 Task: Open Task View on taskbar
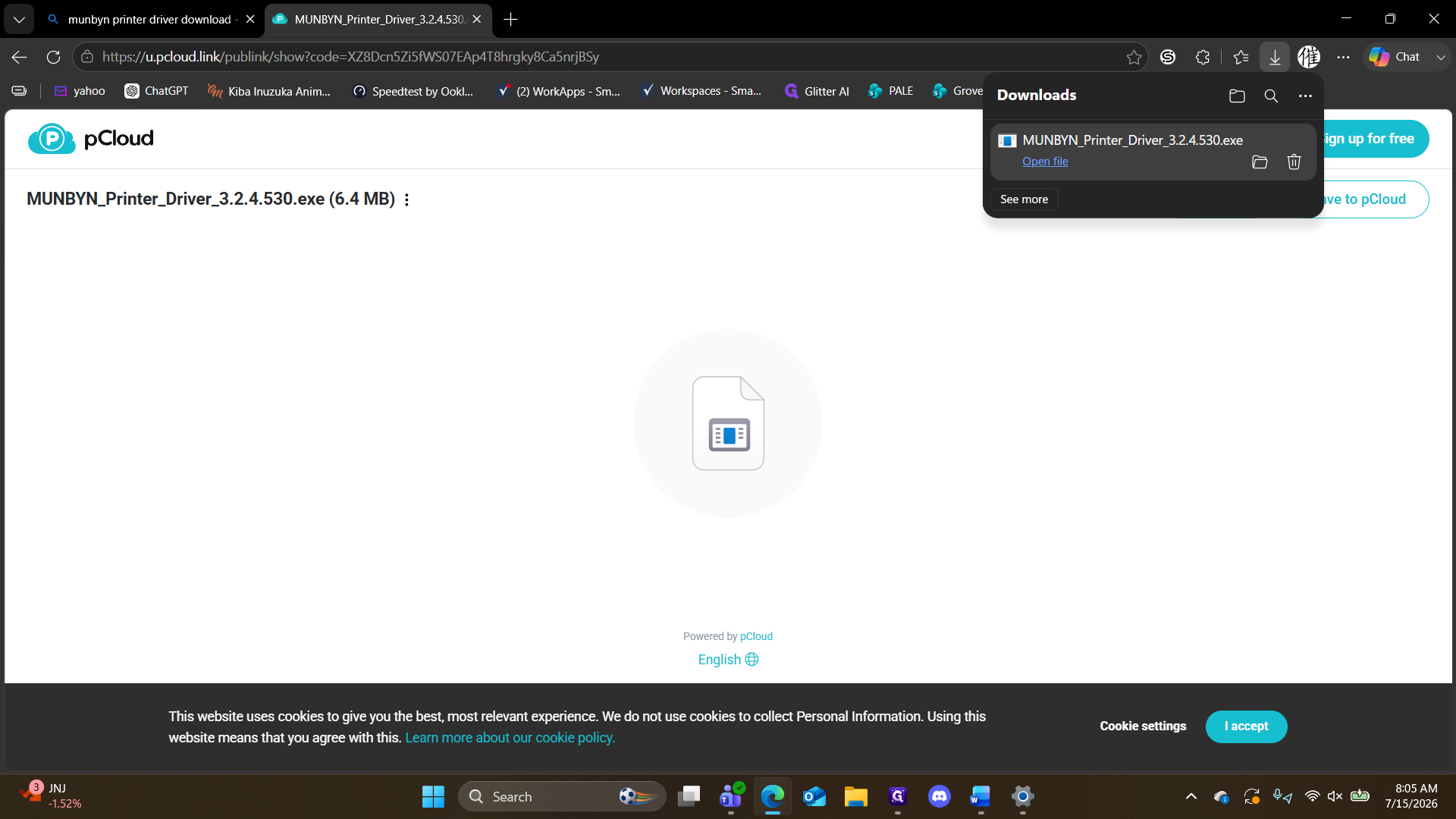pyautogui.click(x=689, y=796)
